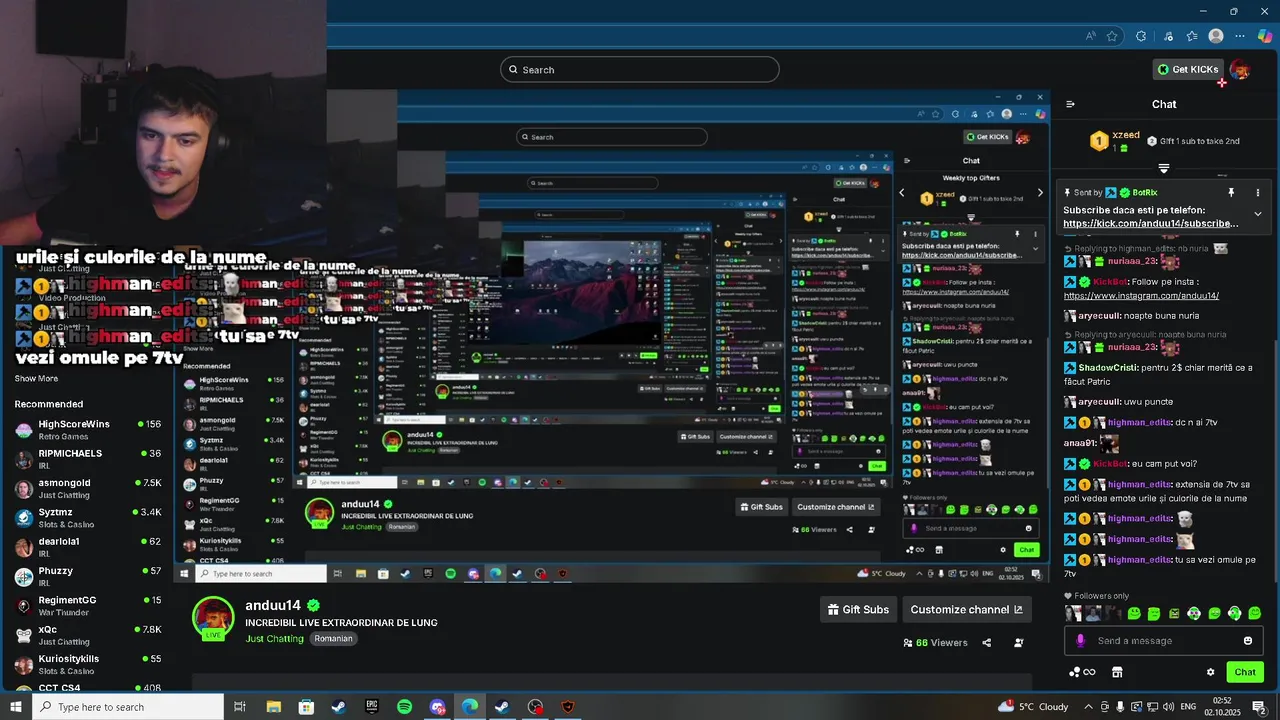The image size is (1280, 720).
Task: Open the Copilot icon in browser
Action: (x=1265, y=36)
